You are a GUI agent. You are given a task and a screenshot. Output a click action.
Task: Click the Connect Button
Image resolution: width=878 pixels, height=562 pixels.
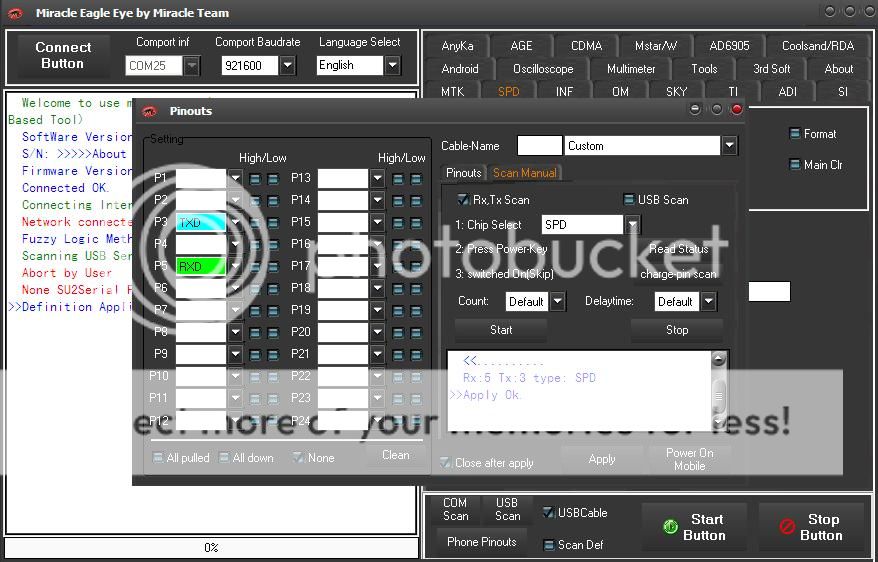click(x=63, y=55)
